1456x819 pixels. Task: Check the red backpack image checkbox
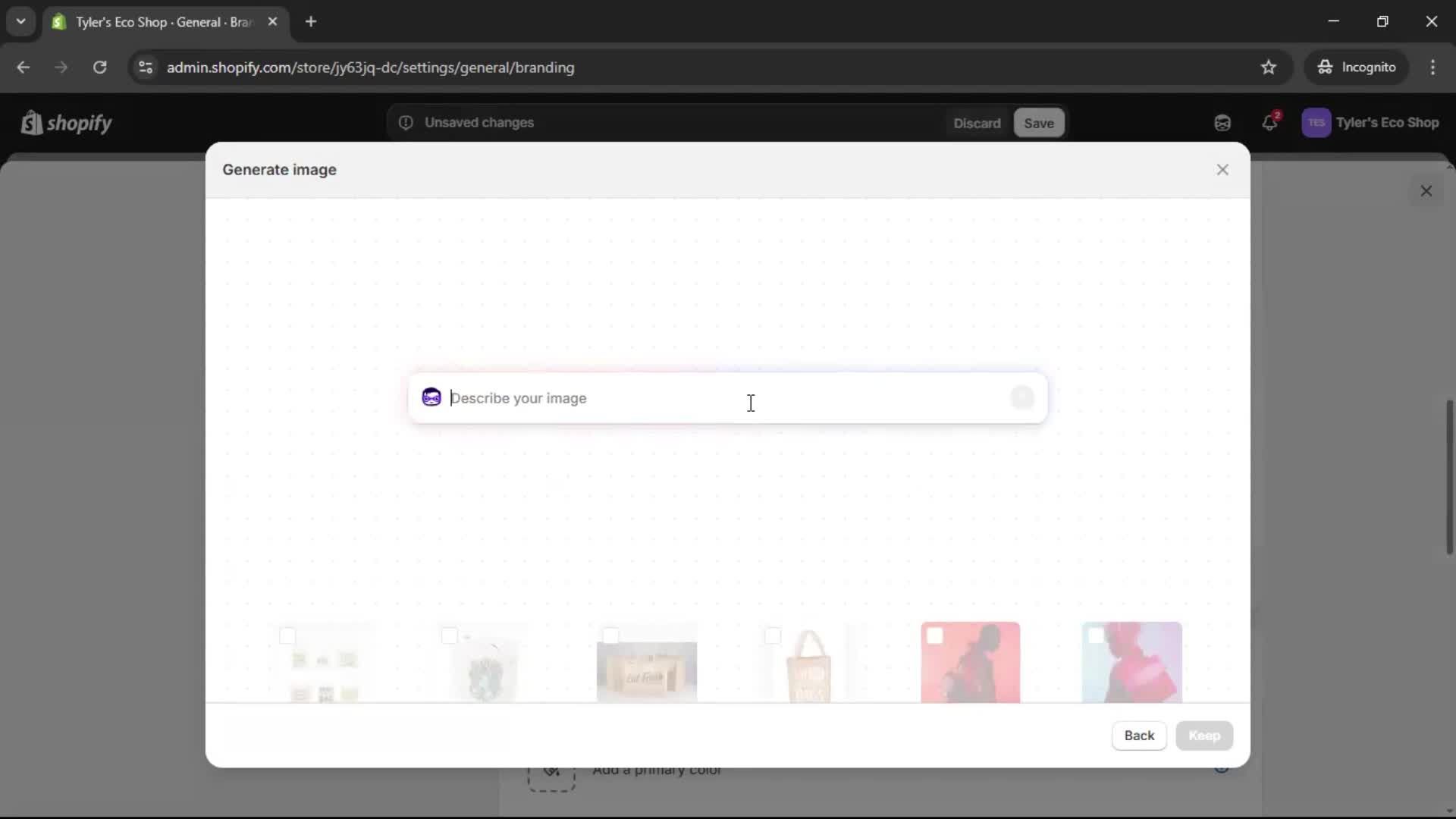(936, 636)
